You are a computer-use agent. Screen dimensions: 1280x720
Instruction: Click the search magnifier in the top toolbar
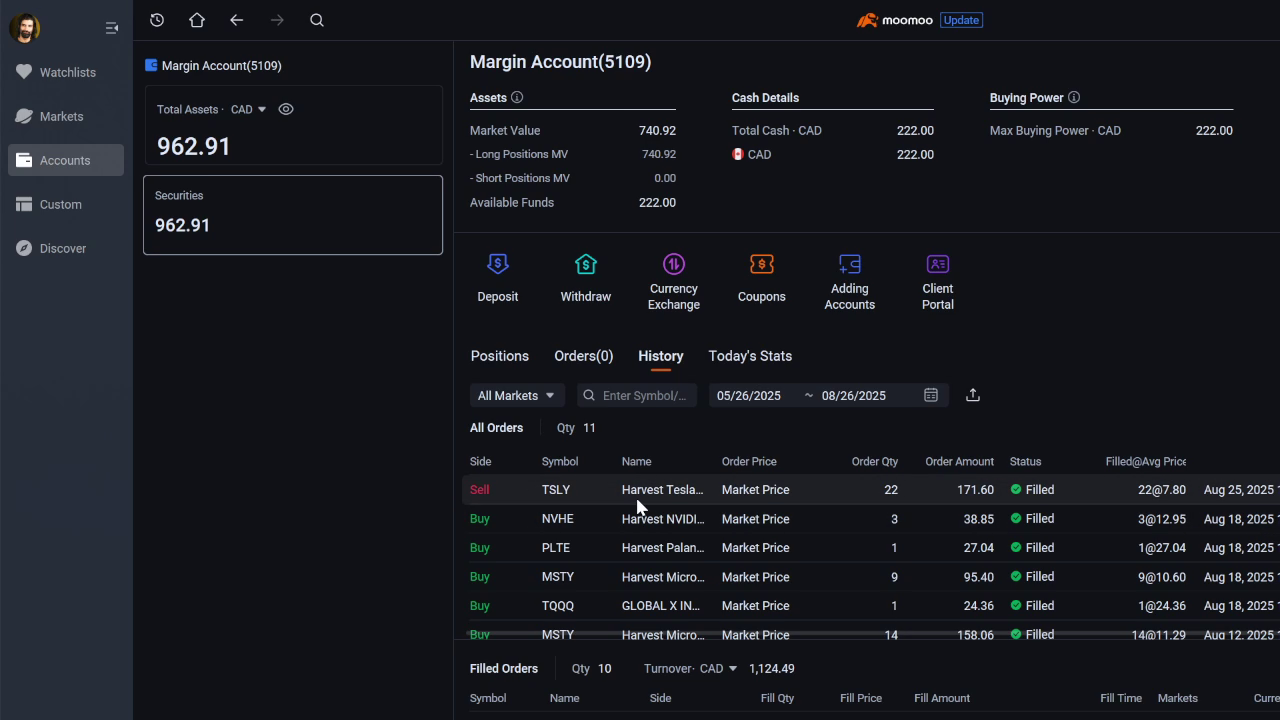317,20
